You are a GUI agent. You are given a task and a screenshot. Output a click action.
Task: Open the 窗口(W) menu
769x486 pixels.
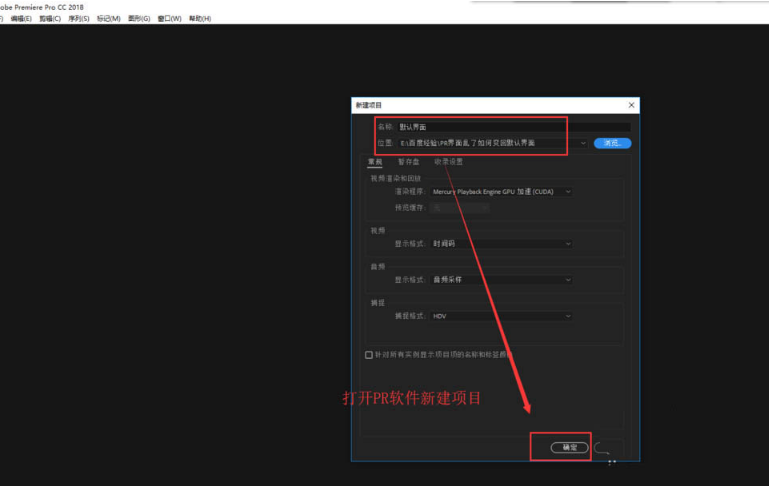point(169,18)
